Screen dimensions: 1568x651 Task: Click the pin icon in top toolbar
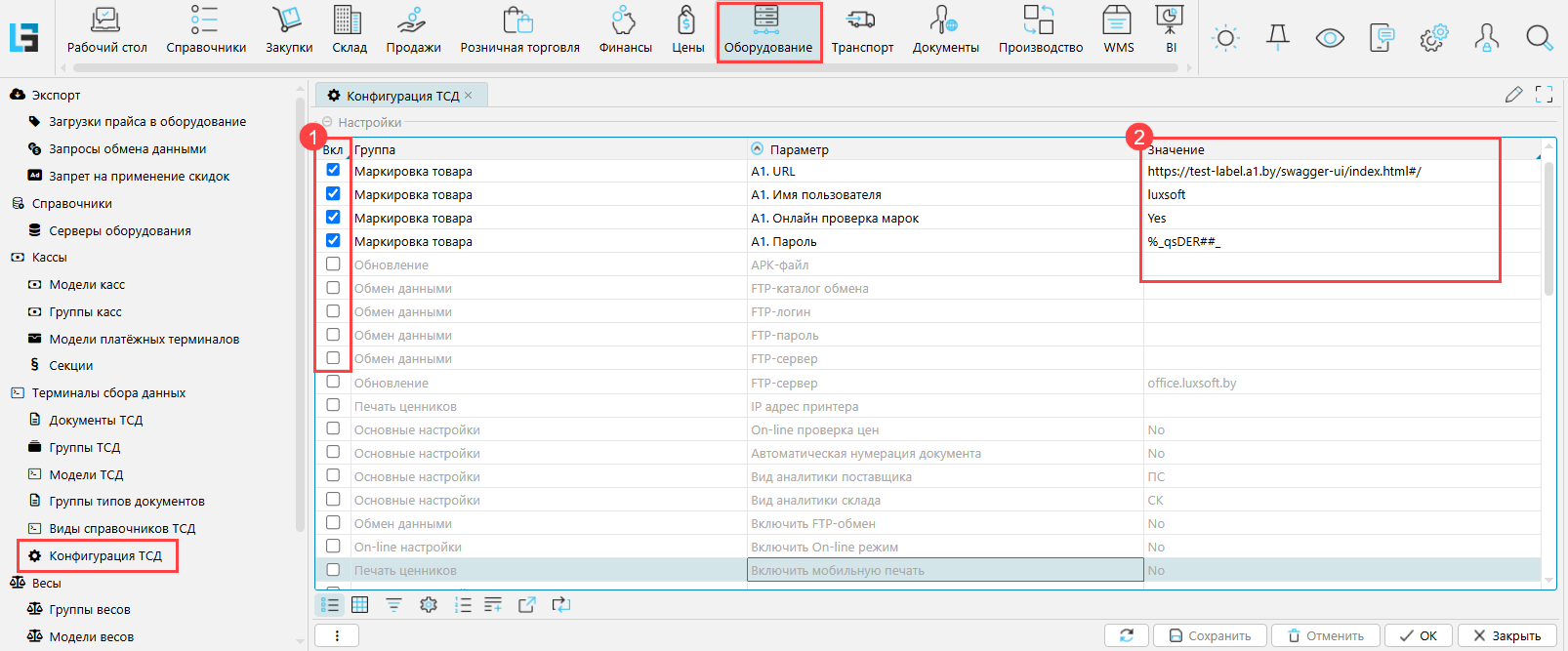[1277, 38]
